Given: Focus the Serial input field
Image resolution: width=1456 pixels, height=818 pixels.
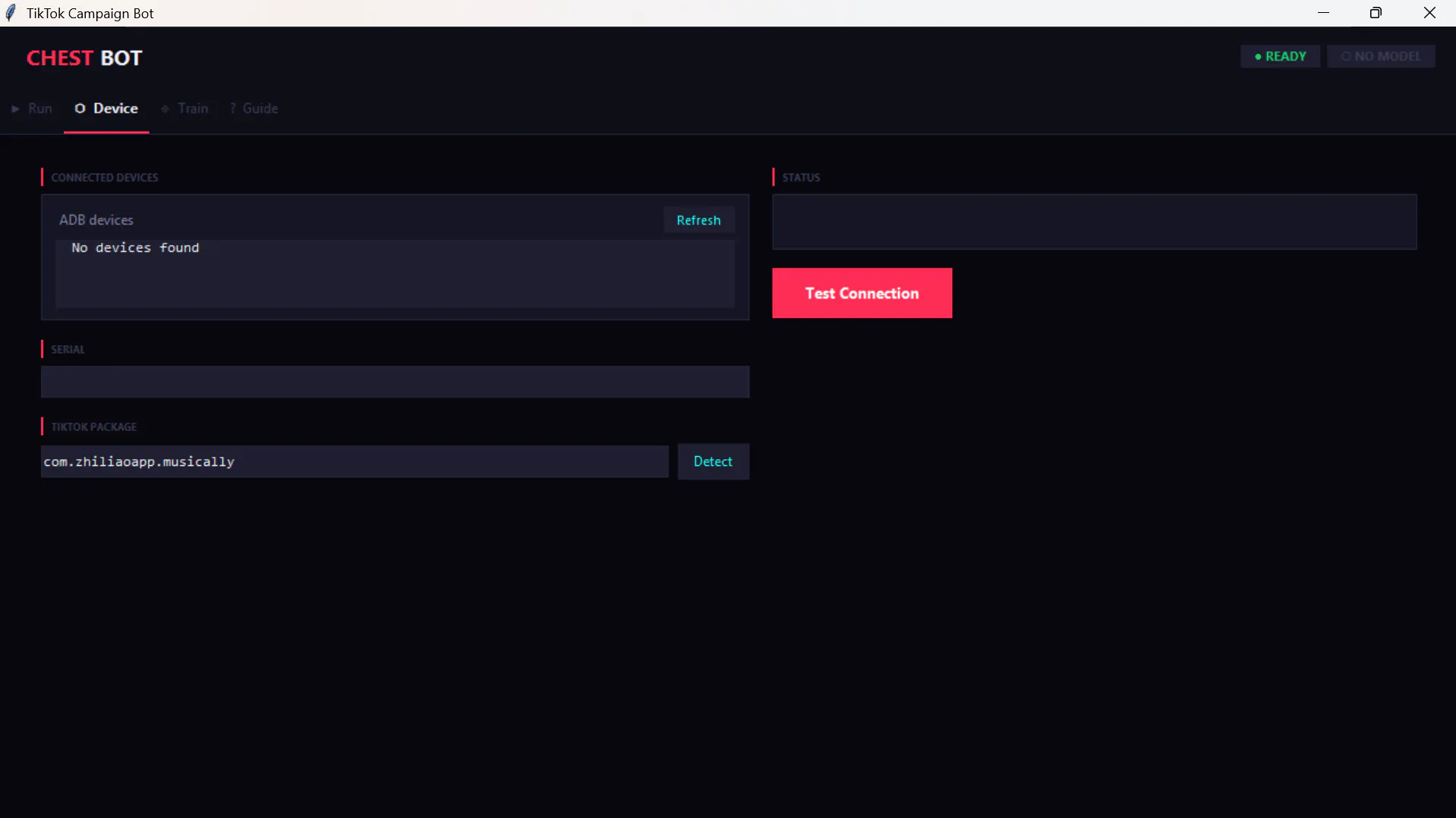Looking at the screenshot, I should click(395, 382).
